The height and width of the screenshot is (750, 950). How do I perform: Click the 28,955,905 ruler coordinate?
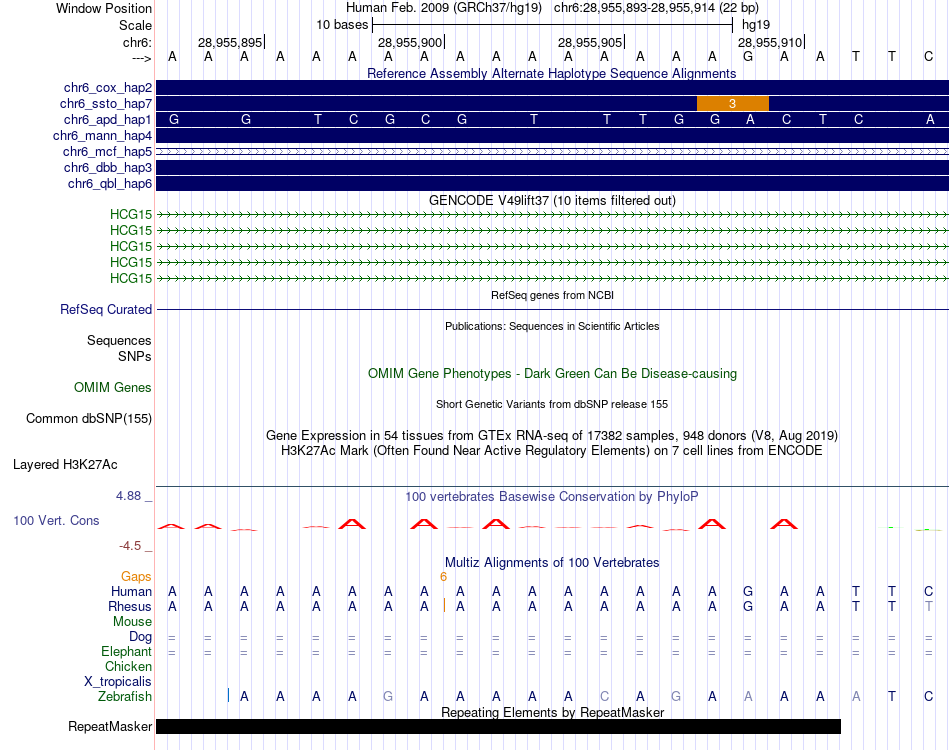click(x=590, y=42)
